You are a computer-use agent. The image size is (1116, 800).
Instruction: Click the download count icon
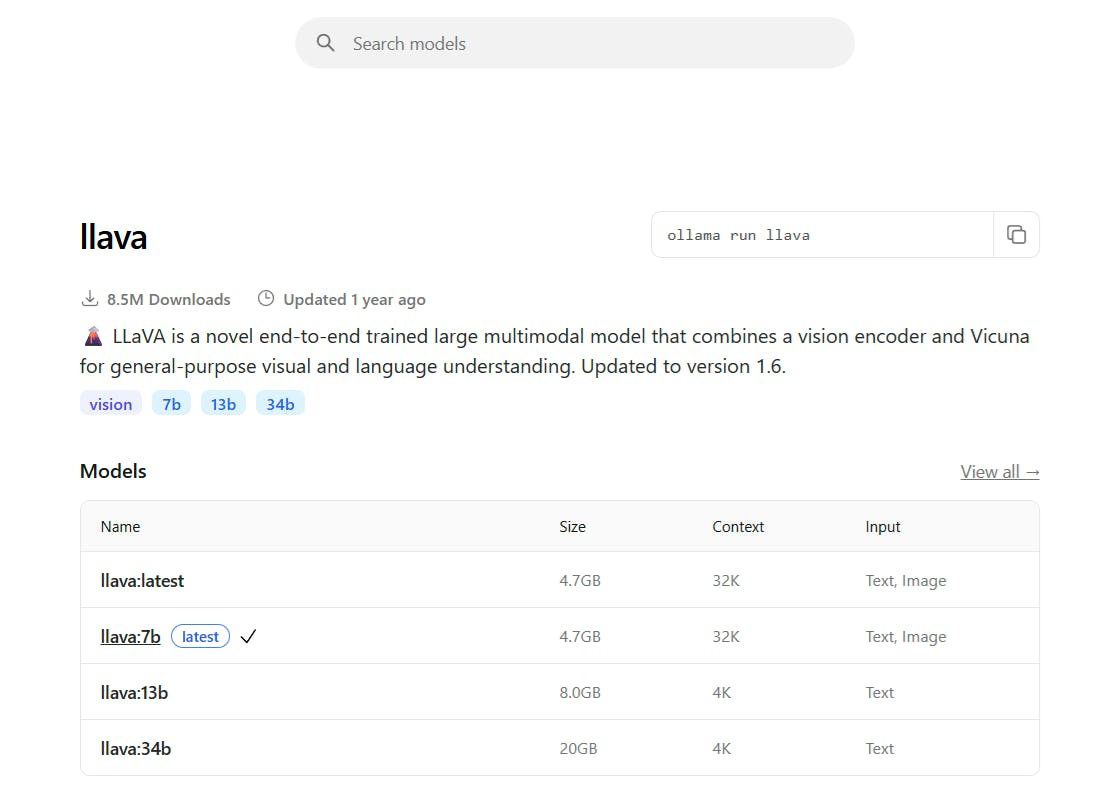[x=90, y=299]
